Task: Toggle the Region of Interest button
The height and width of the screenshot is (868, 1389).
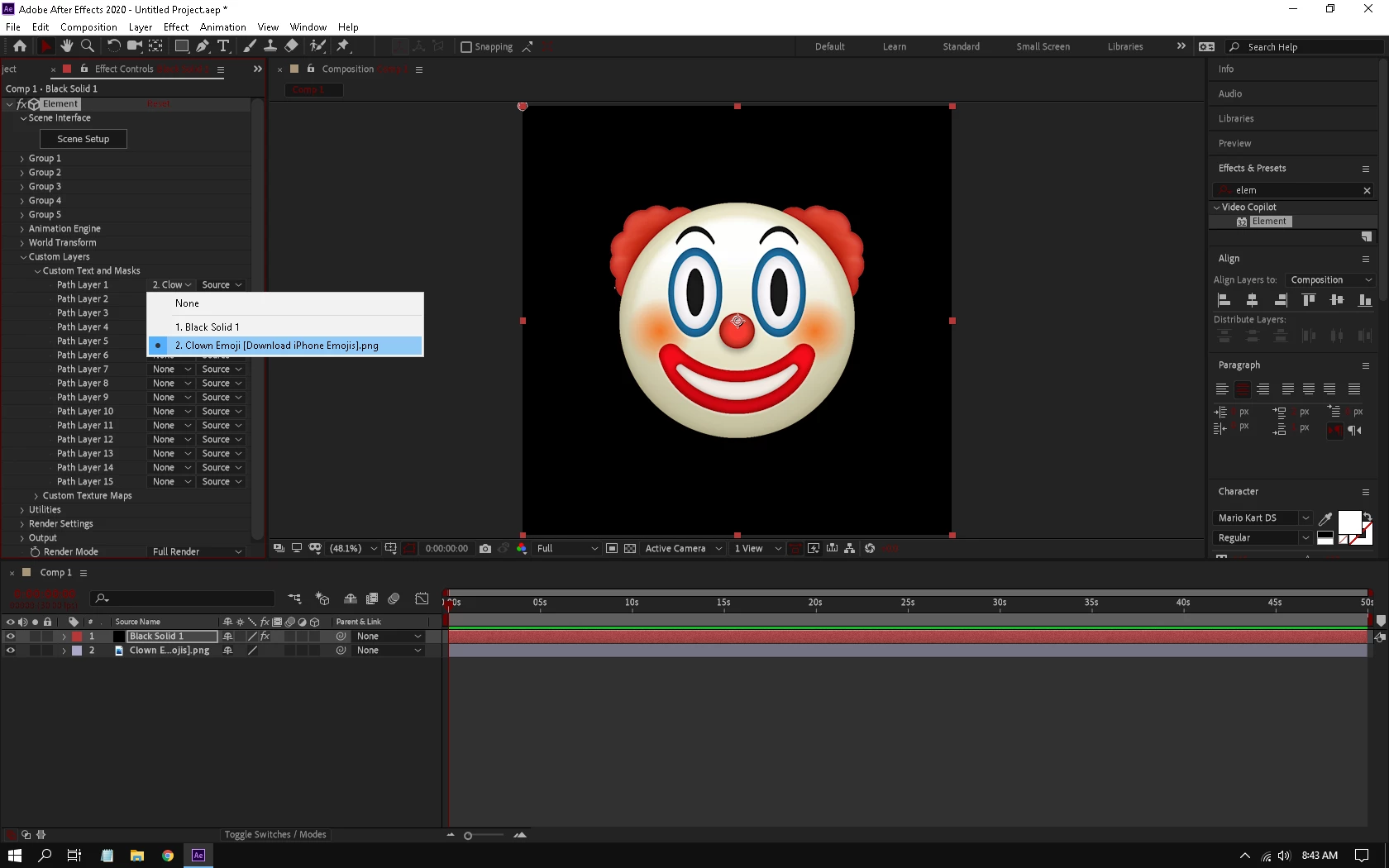Action: pyautogui.click(x=612, y=548)
